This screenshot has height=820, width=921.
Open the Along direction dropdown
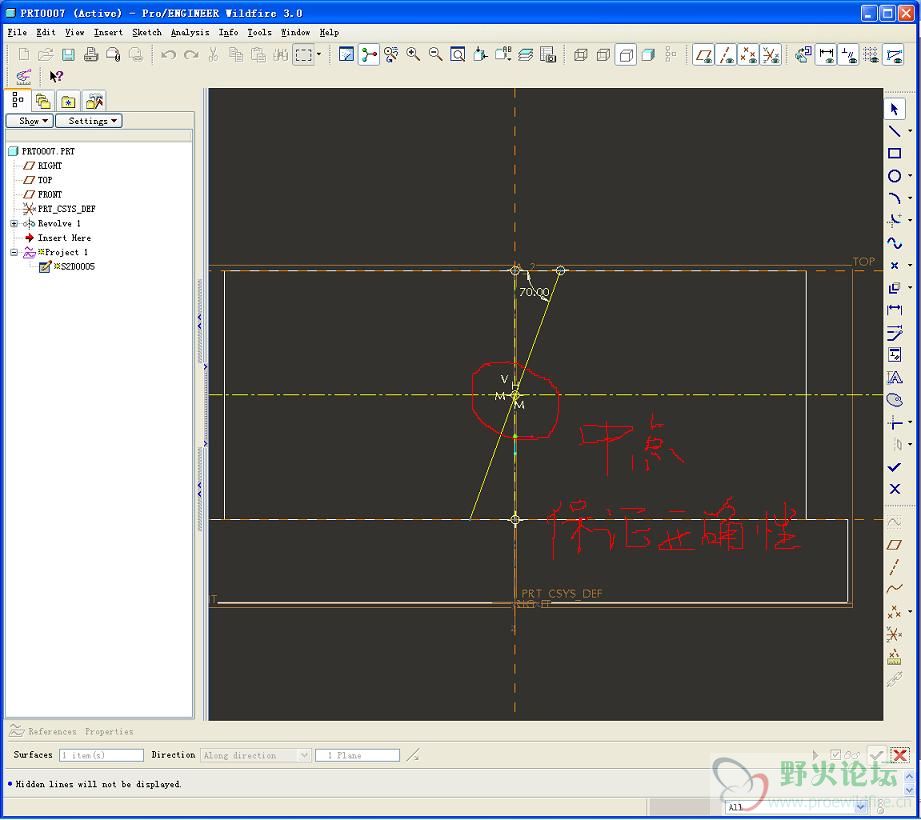(x=255, y=755)
